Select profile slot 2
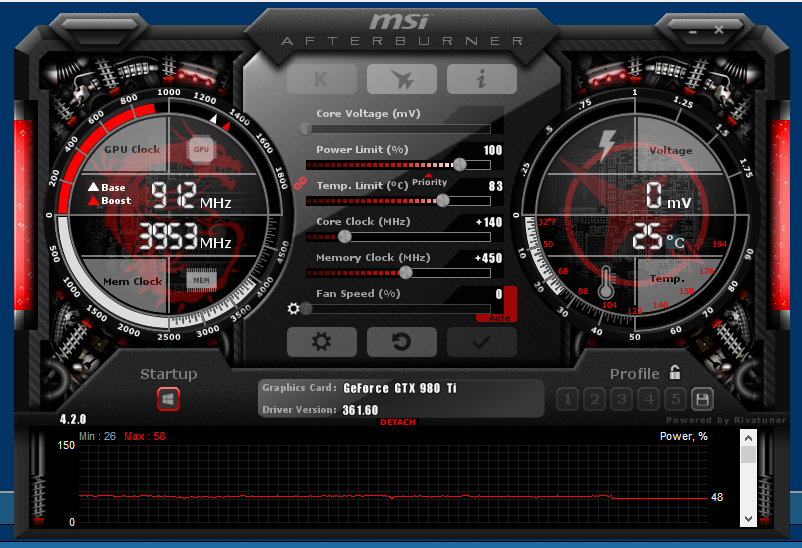The height and width of the screenshot is (548, 802). click(594, 399)
